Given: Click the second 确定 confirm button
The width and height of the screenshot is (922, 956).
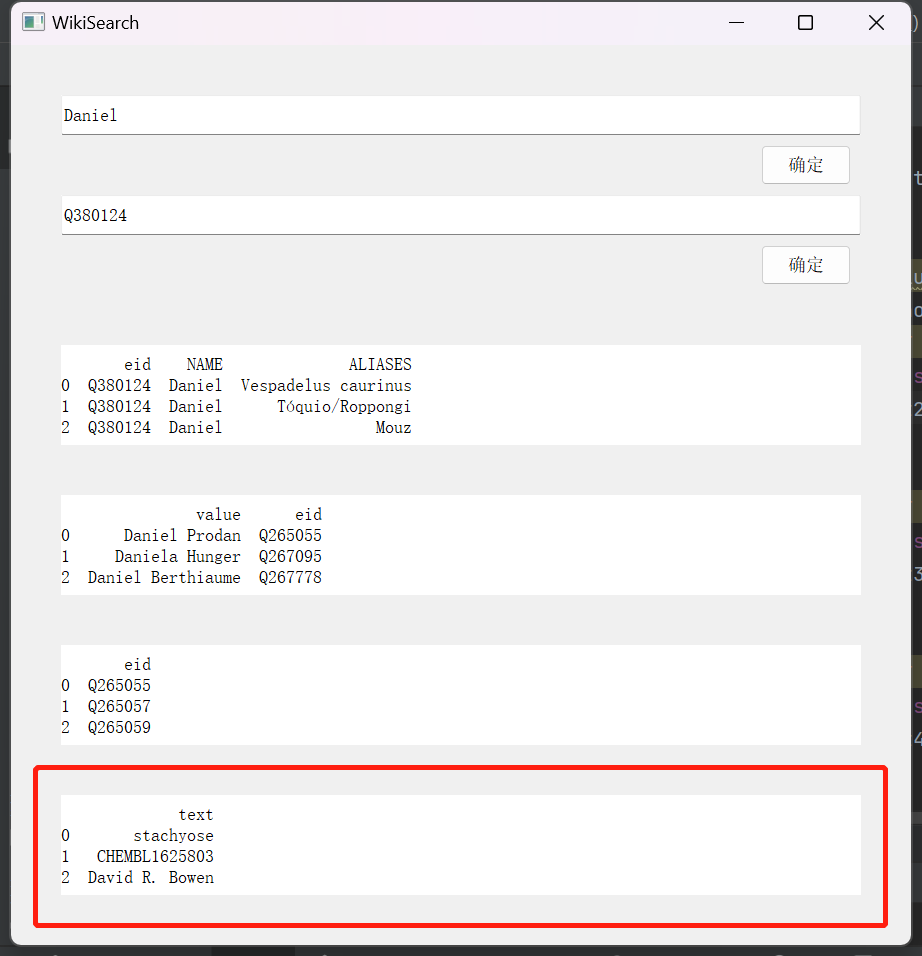Looking at the screenshot, I should [806, 264].
